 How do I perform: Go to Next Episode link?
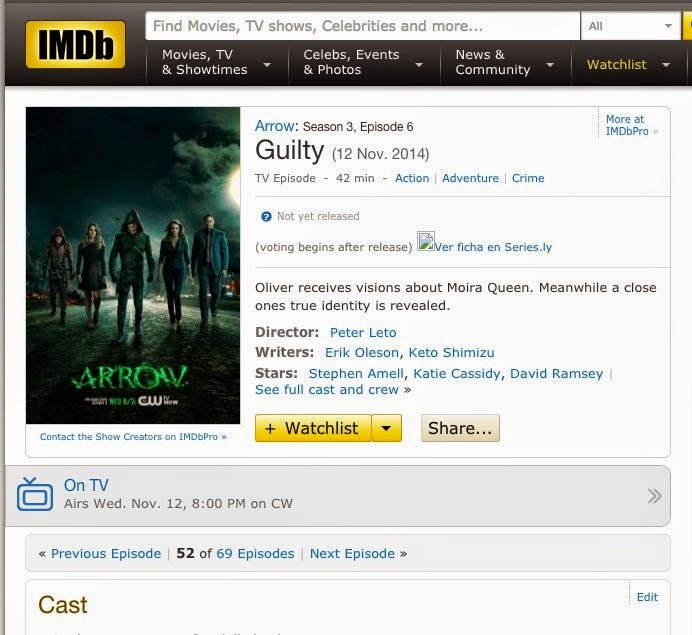point(352,553)
